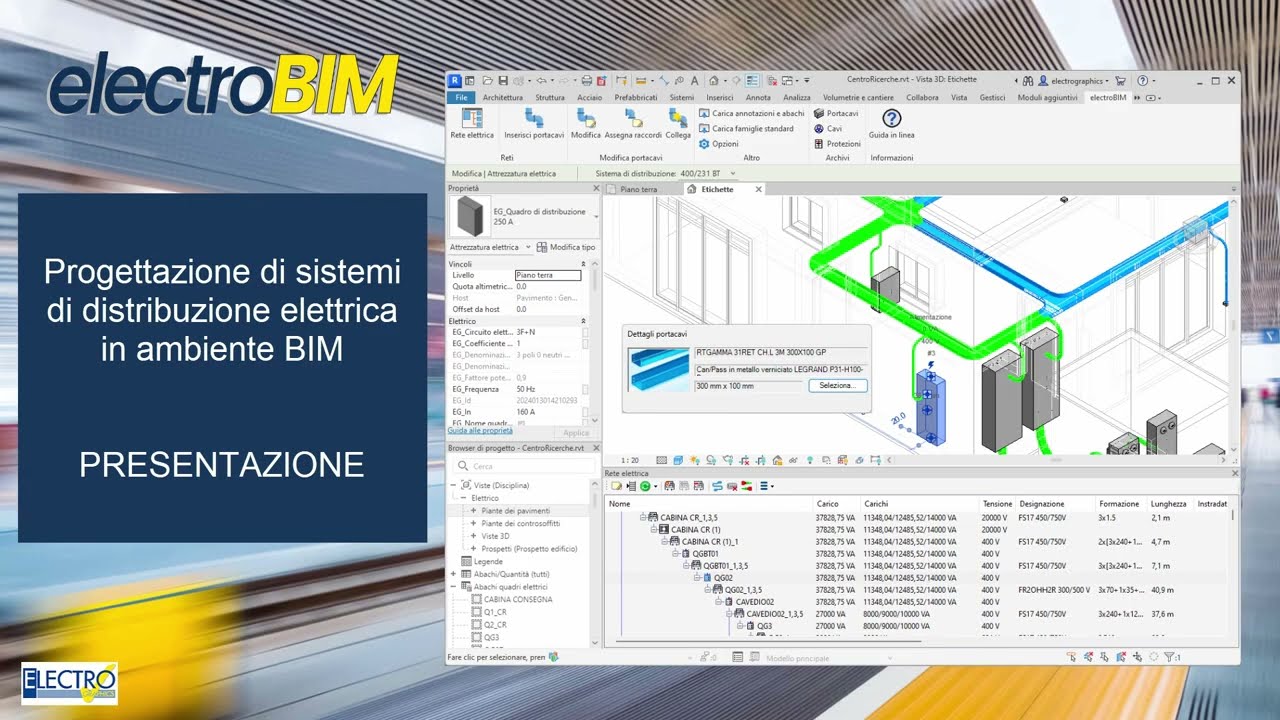This screenshot has height=720, width=1280.
Task: Click the first icon in Rete elettrica toolbar
Action: pos(617,486)
